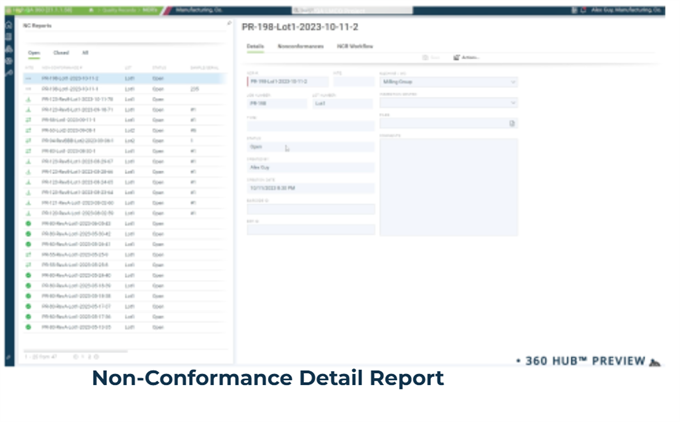Click the horizontal scrollbar under the reports list

pyautogui.click(x=76, y=351)
